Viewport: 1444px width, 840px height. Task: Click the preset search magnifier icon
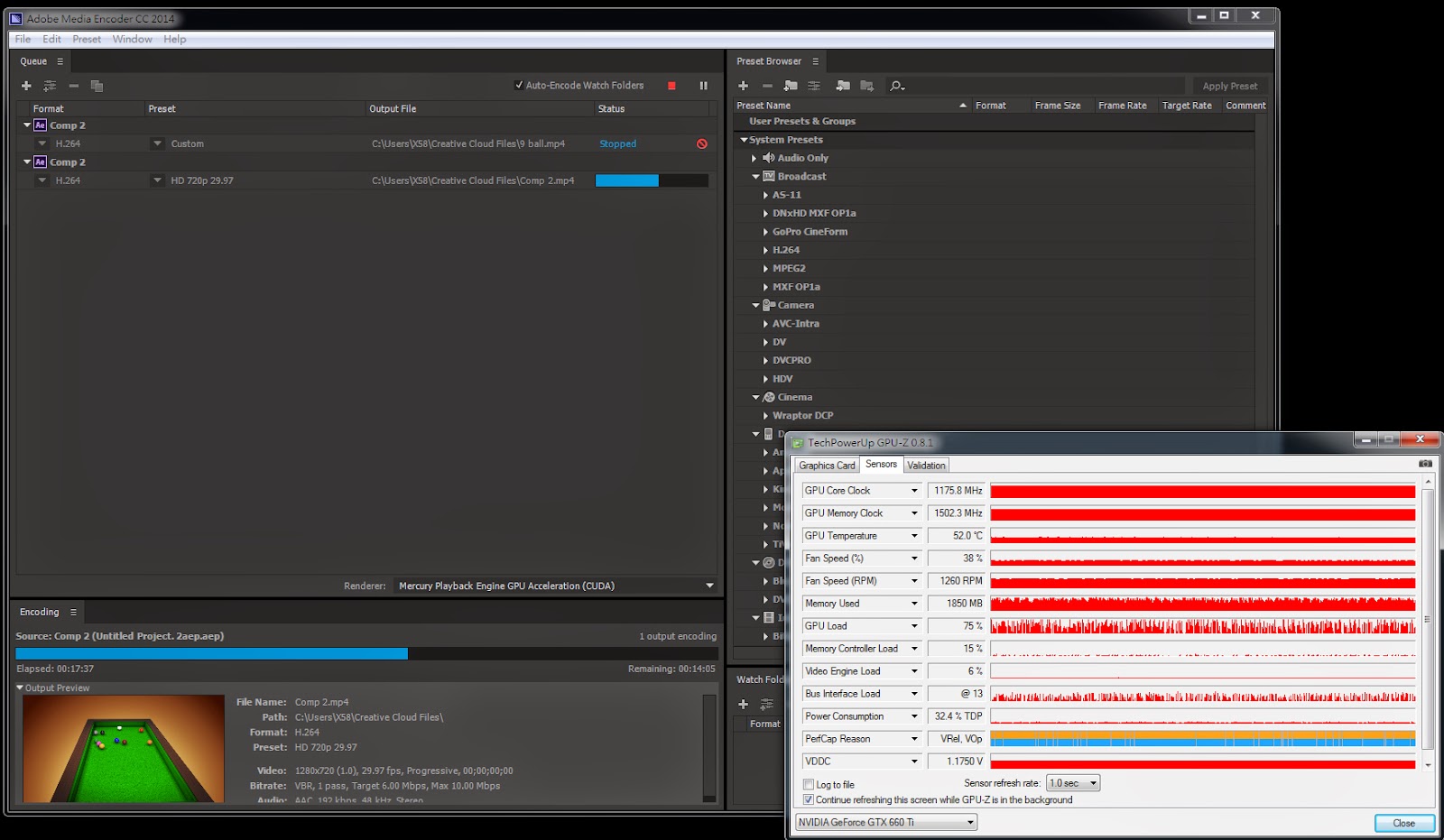pos(896,86)
